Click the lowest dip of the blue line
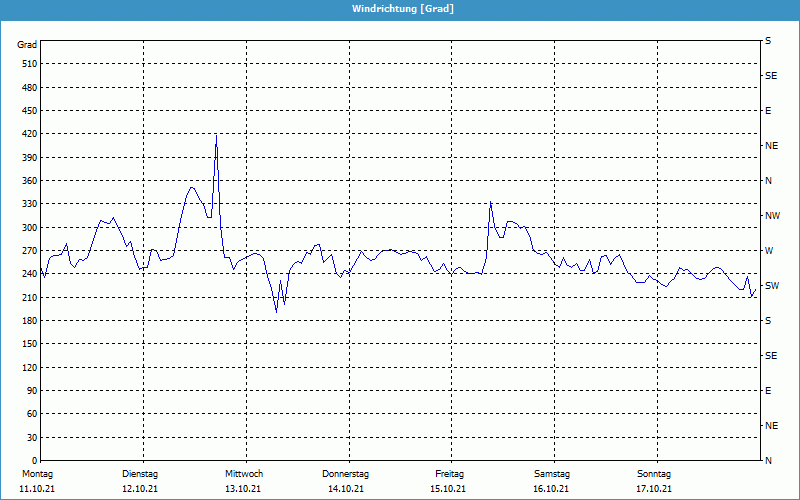 [277, 312]
